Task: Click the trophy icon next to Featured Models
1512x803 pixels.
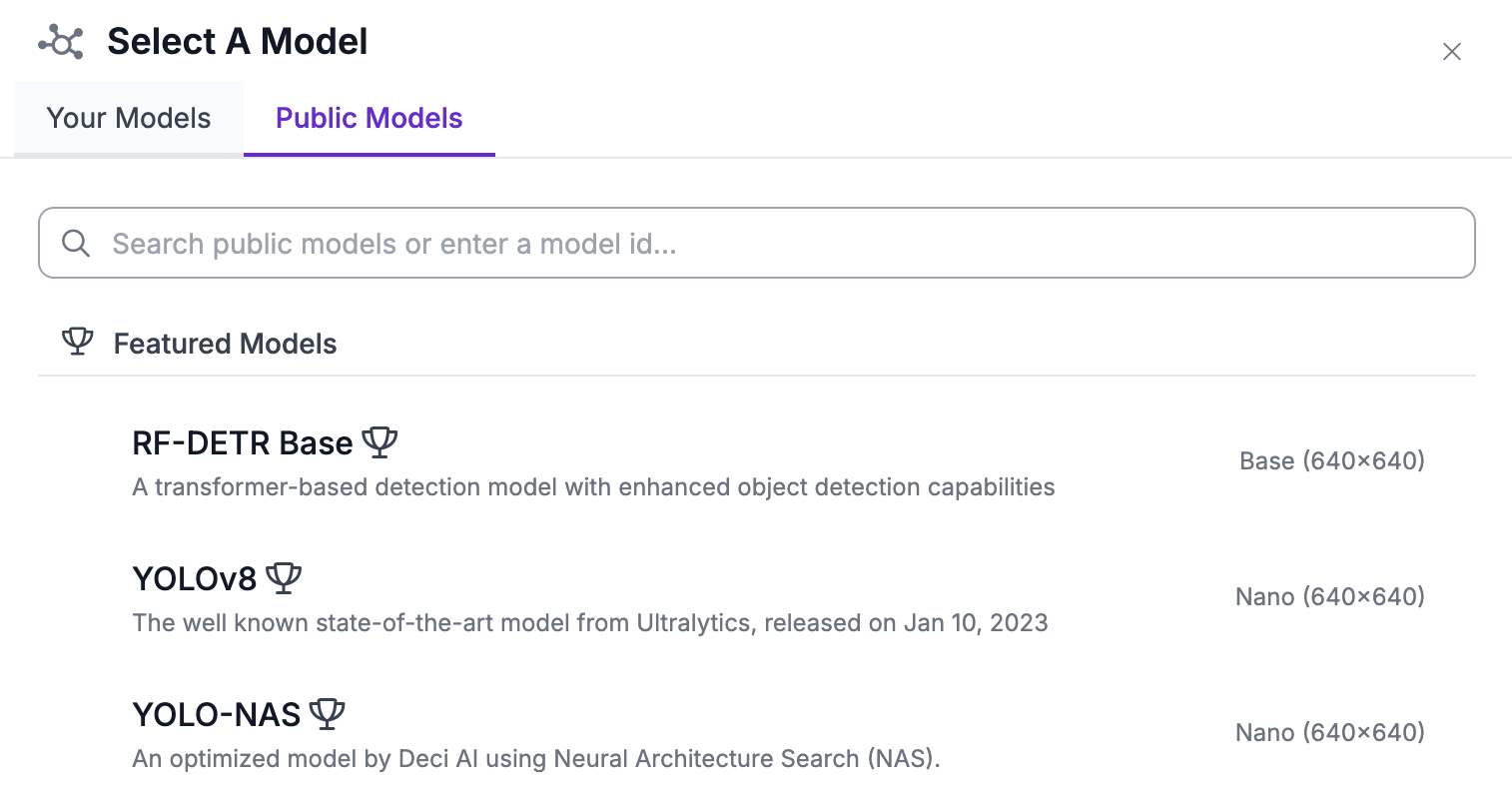Action: (x=77, y=342)
